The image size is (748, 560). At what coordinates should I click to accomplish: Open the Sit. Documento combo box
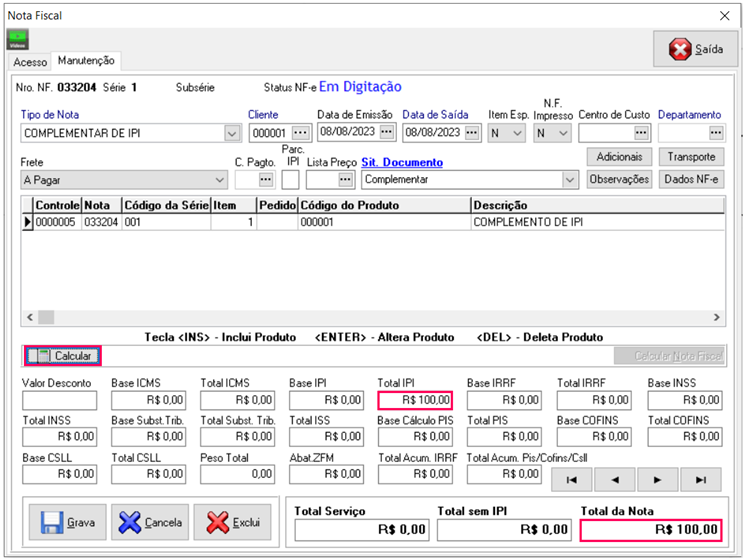[x=570, y=180]
